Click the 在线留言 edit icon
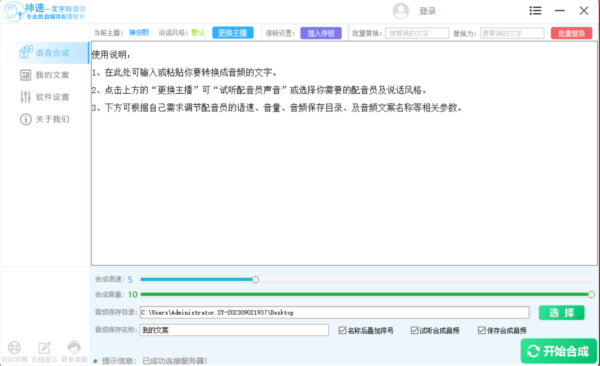Viewport: 600px width, 366px height. pos(44,348)
